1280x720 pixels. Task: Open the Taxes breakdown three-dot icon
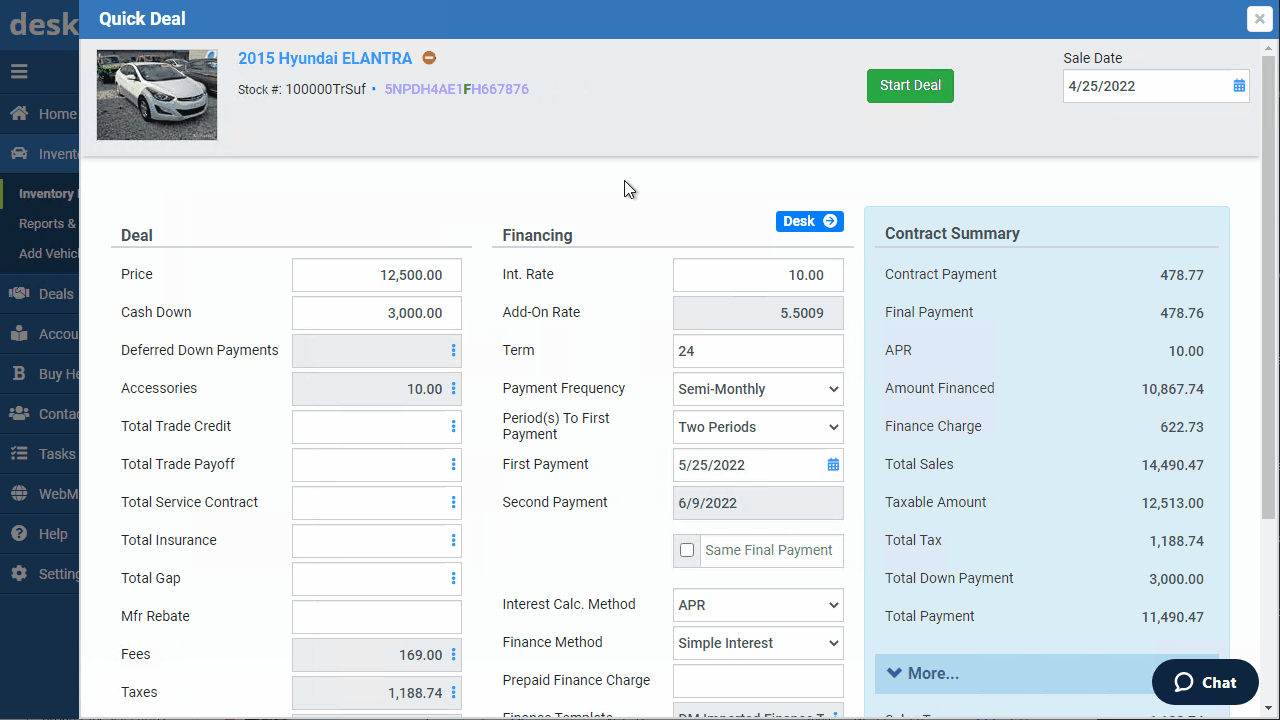tap(453, 693)
